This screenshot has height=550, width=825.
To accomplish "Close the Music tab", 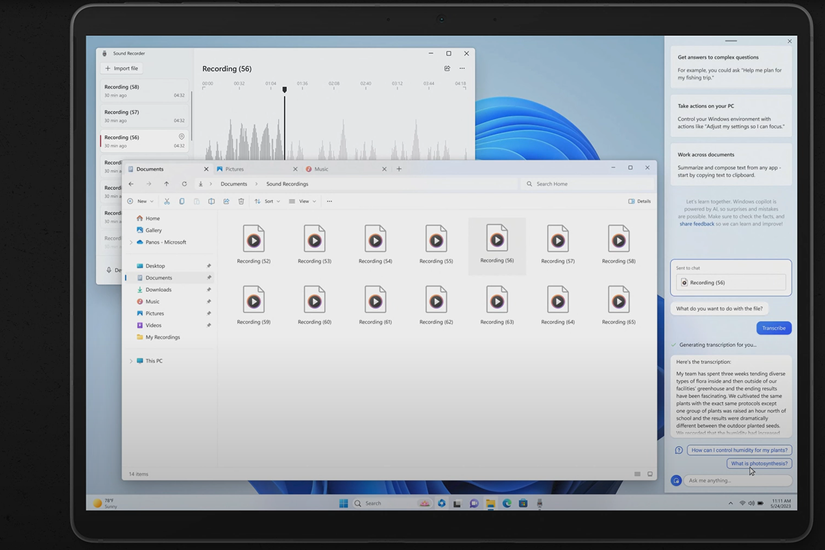I will coord(384,169).
